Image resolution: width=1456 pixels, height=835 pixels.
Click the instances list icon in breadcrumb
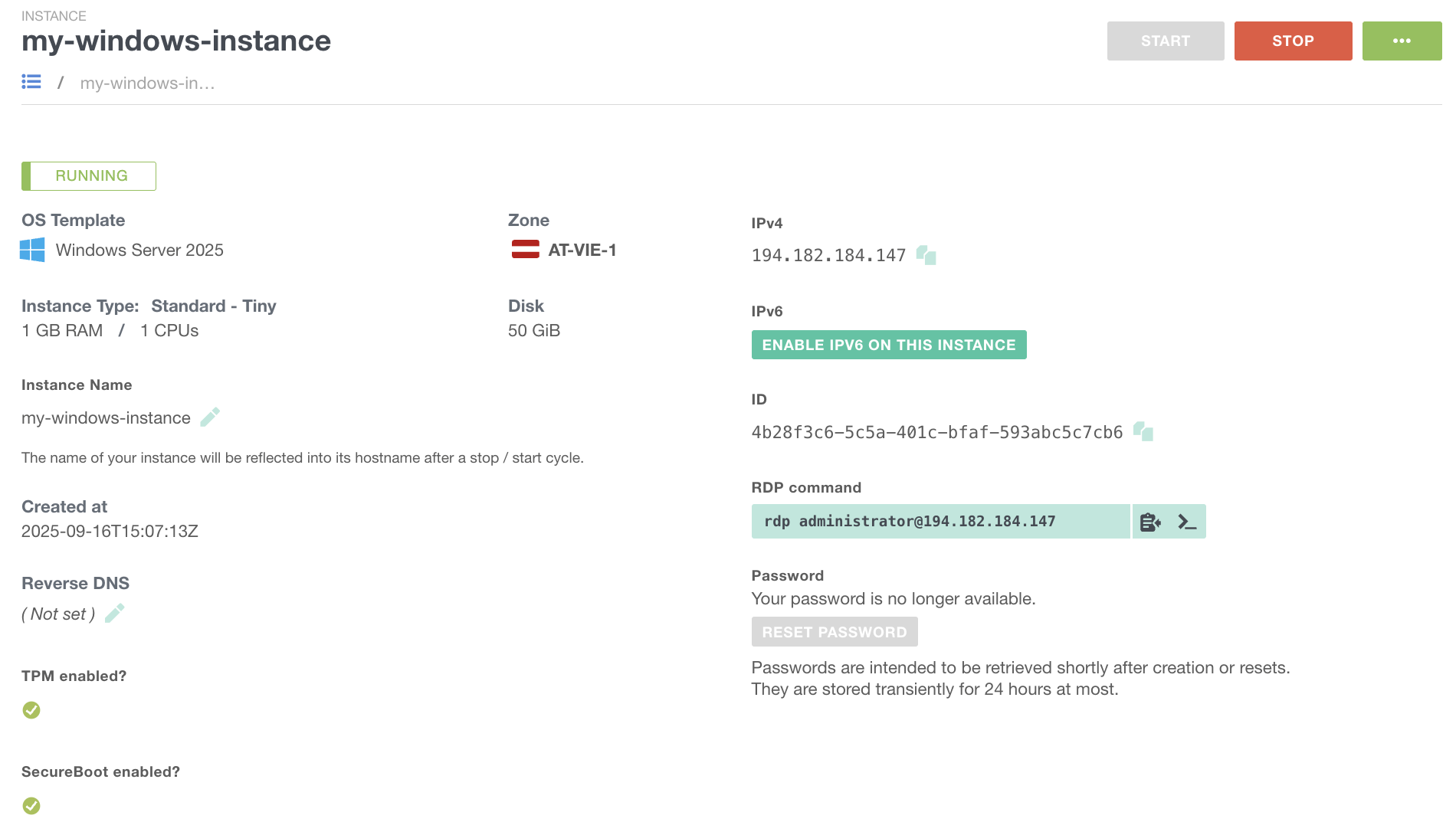[31, 82]
